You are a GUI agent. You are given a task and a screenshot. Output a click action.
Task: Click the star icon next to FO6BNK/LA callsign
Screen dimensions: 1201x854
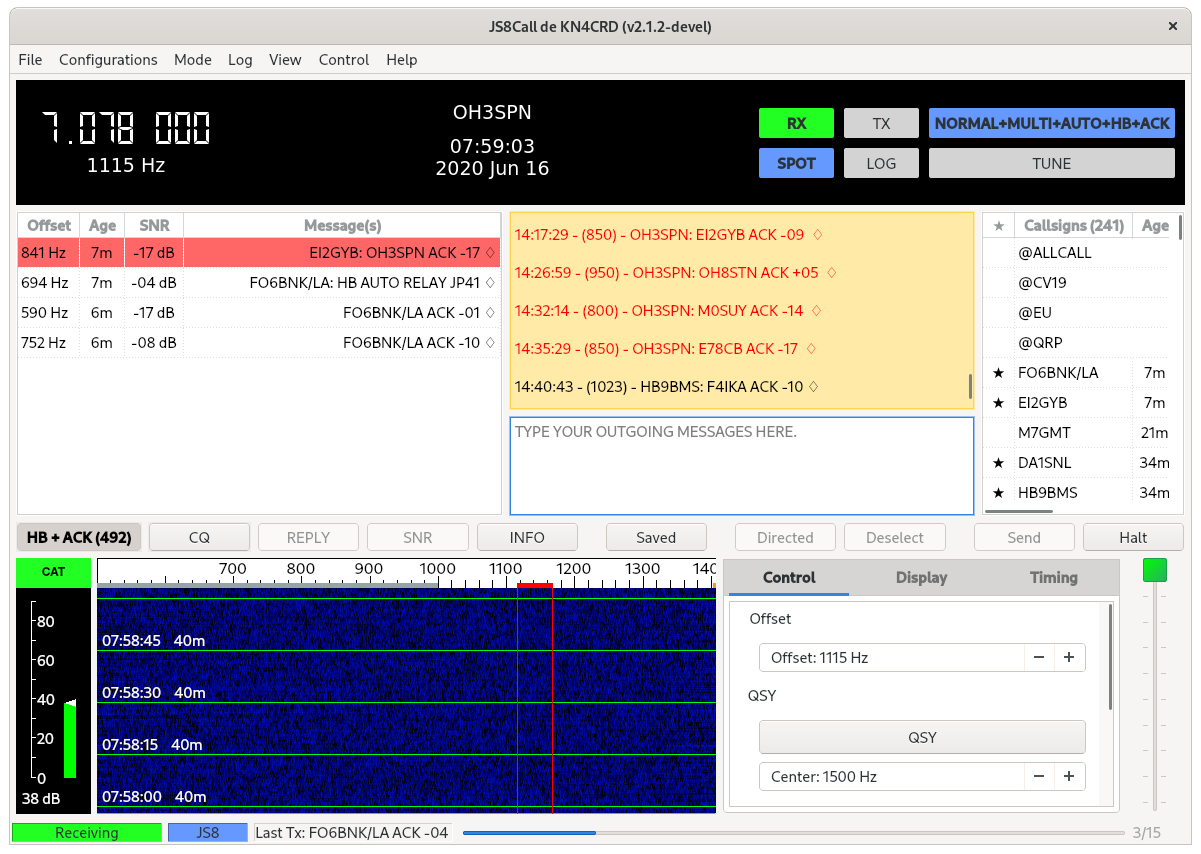(x=998, y=373)
